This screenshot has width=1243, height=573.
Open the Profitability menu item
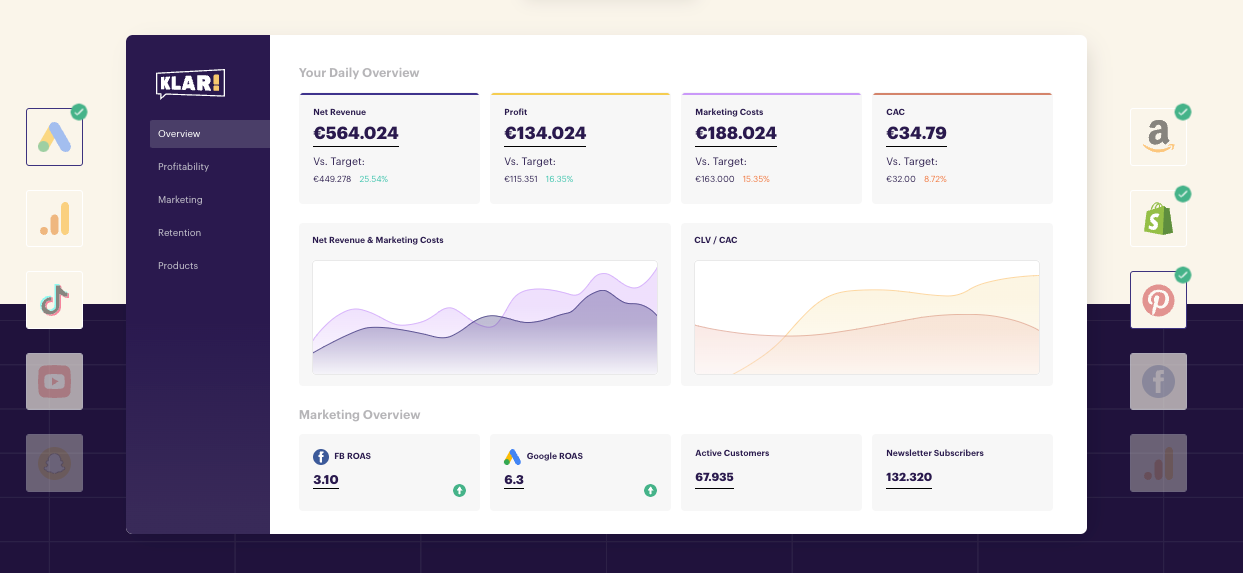coord(183,167)
